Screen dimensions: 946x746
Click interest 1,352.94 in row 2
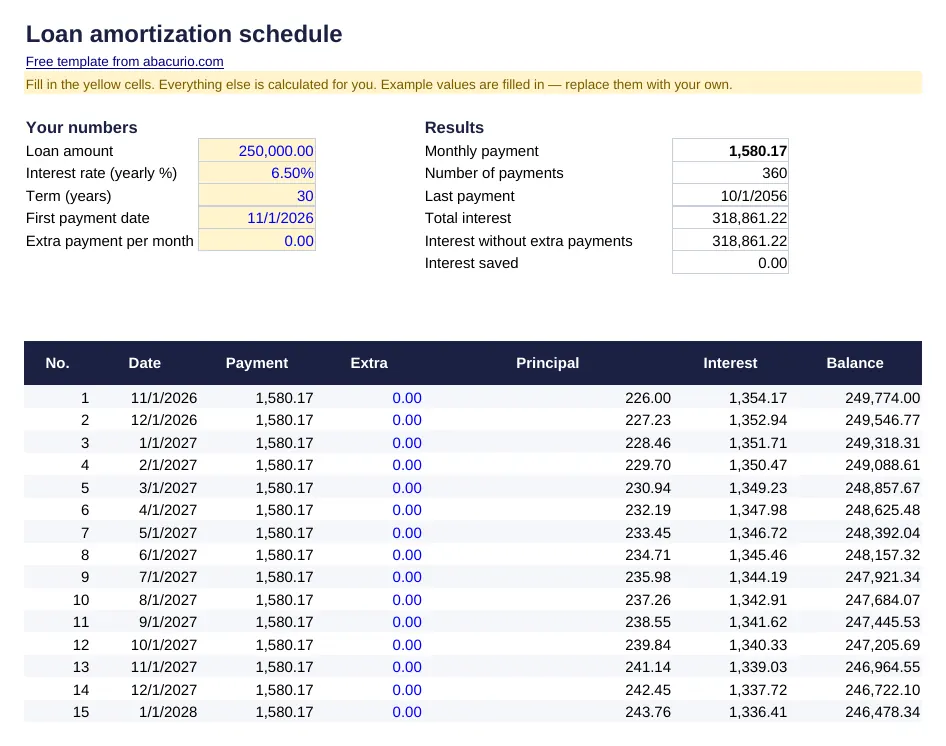click(x=758, y=420)
